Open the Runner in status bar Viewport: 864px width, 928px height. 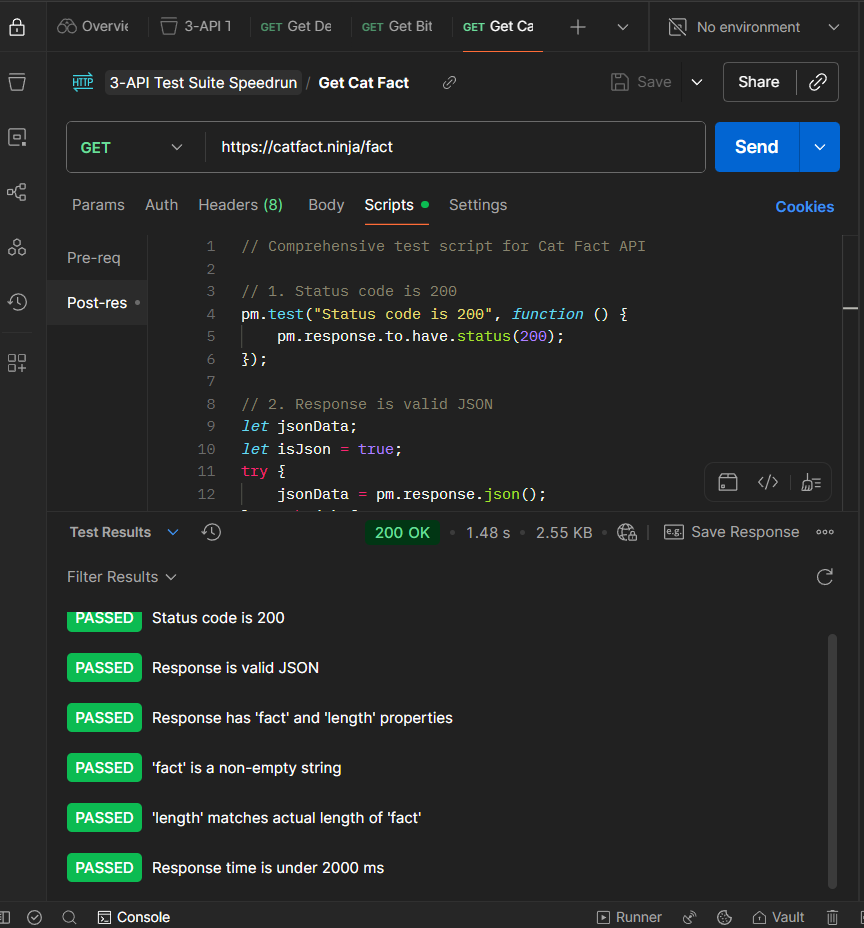click(629, 917)
